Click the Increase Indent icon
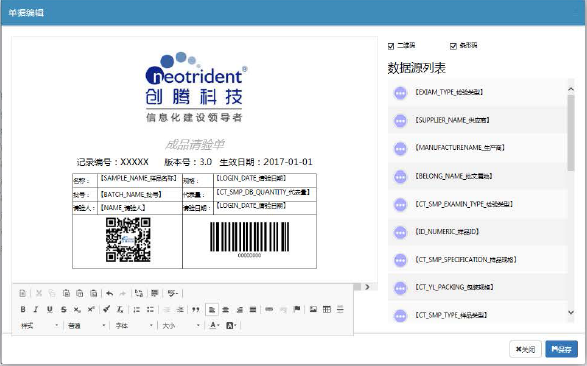Viewport: 587px width, 366px height. pos(180,309)
